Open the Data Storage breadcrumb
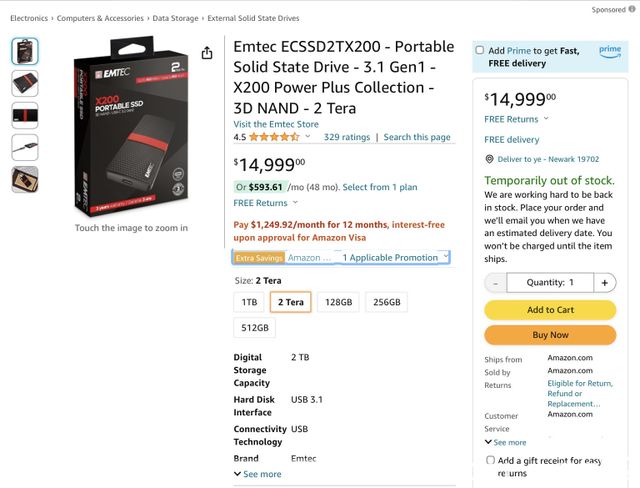This screenshot has height=488, width=640. coord(175,18)
